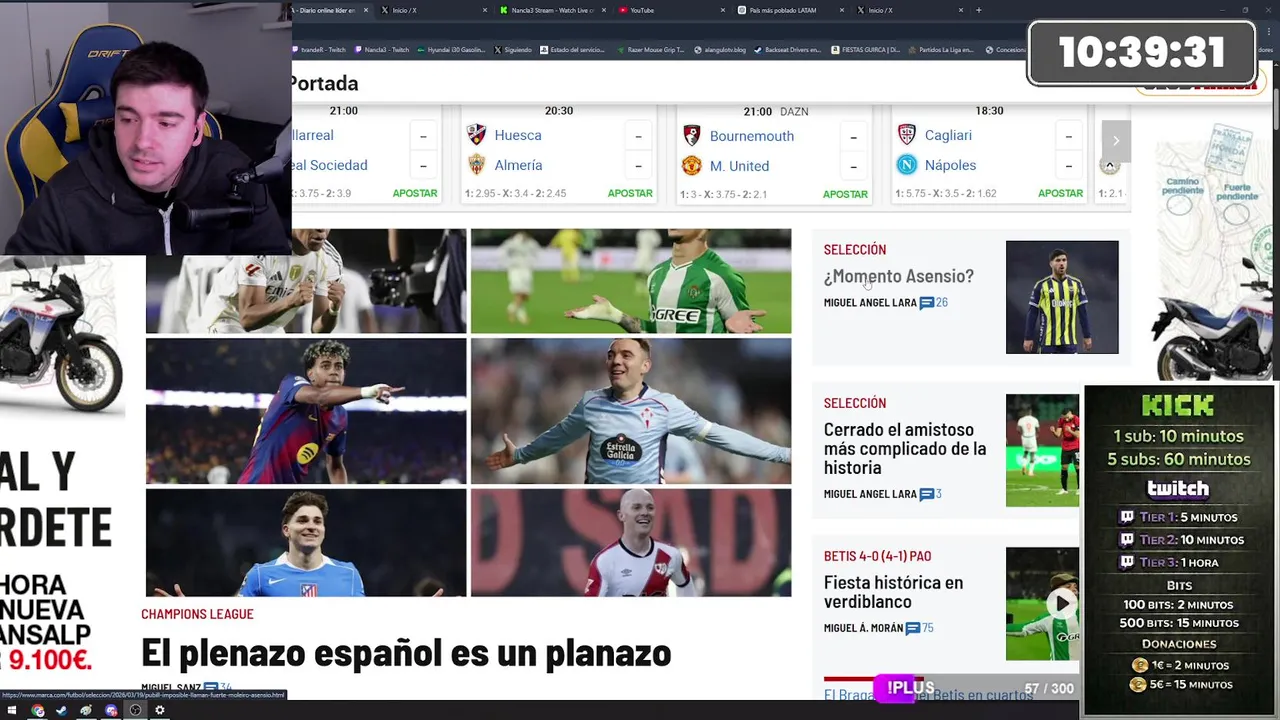Open the Nancla3 - Twitch bookmark

click(x=381, y=49)
